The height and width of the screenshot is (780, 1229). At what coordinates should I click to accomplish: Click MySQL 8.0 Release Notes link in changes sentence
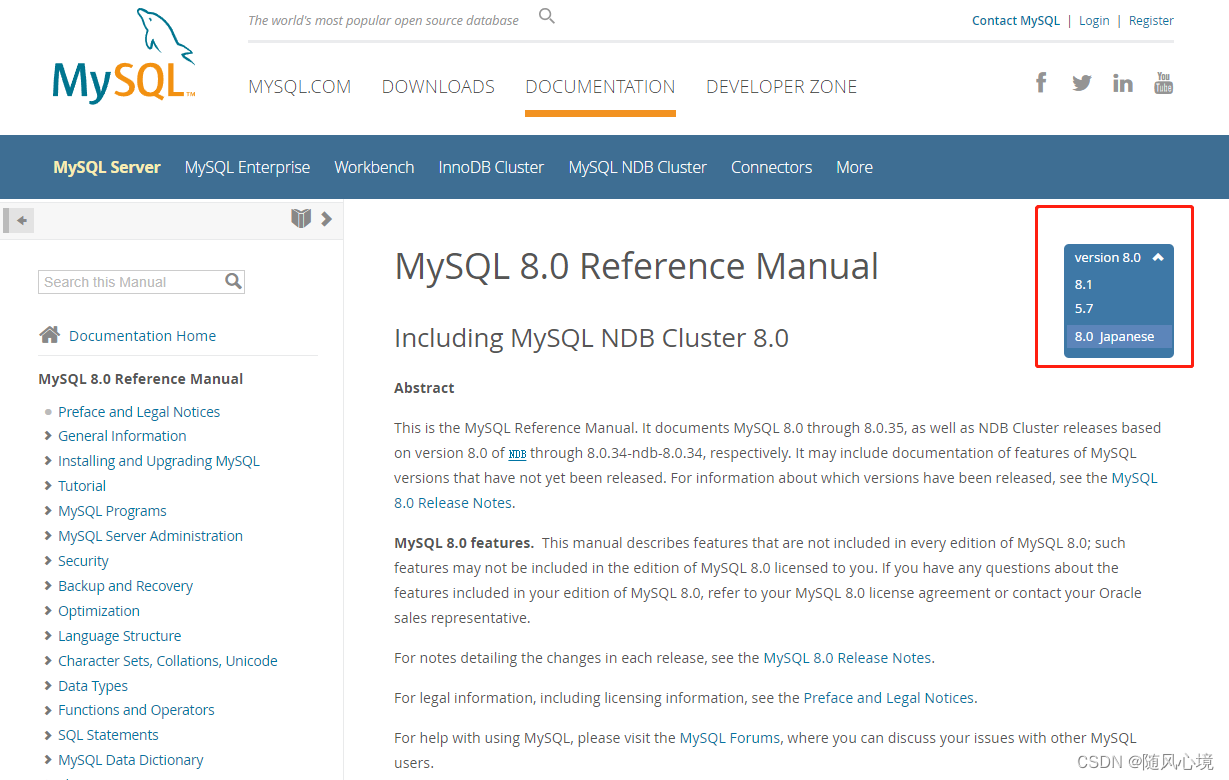[847, 657]
